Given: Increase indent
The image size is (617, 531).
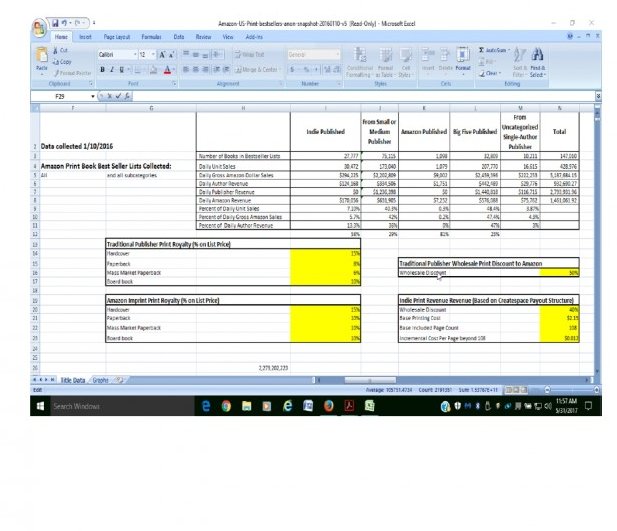Looking at the screenshot, I should [226, 70].
